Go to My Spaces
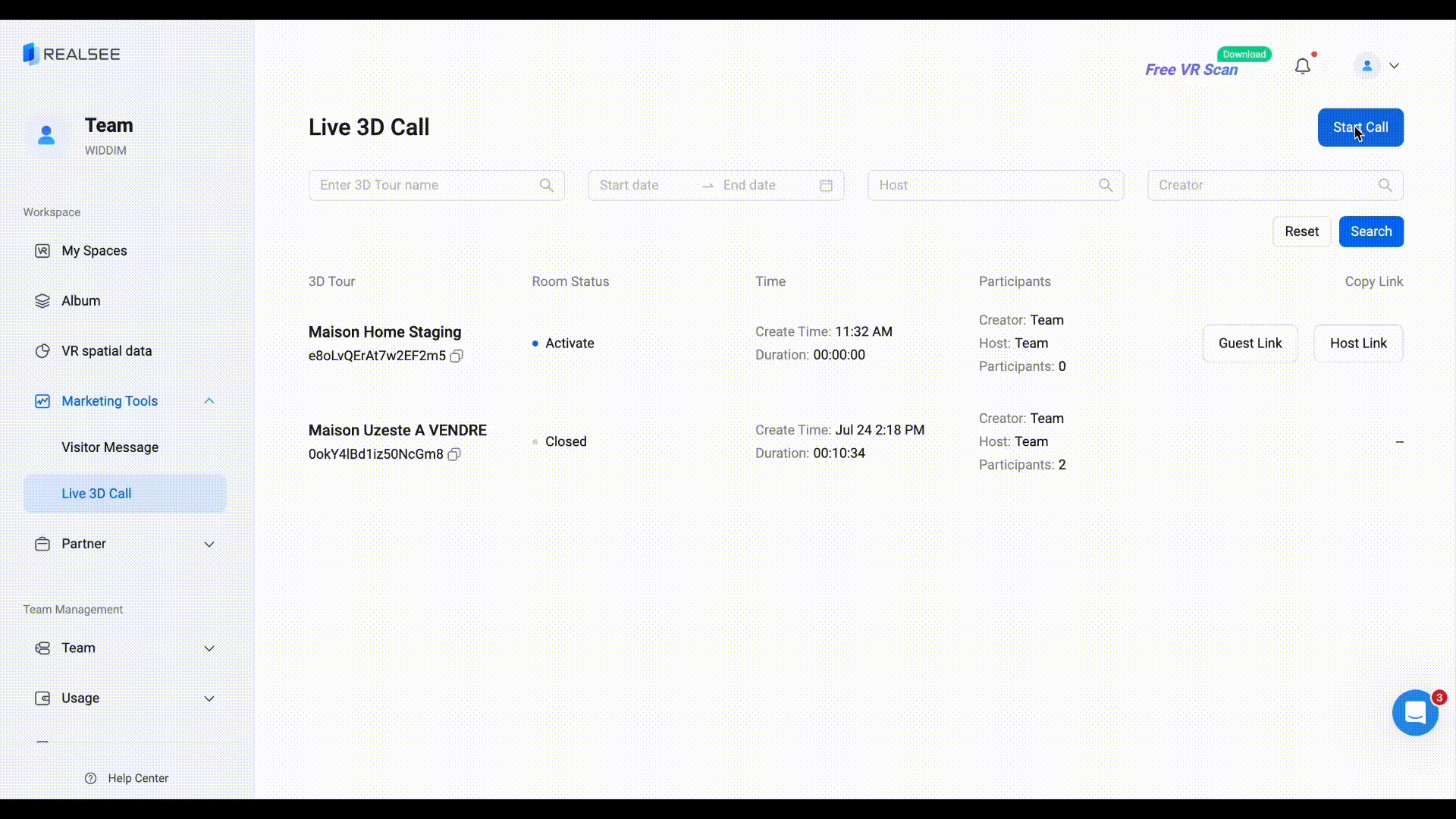The height and width of the screenshot is (819, 1456). coord(94,251)
